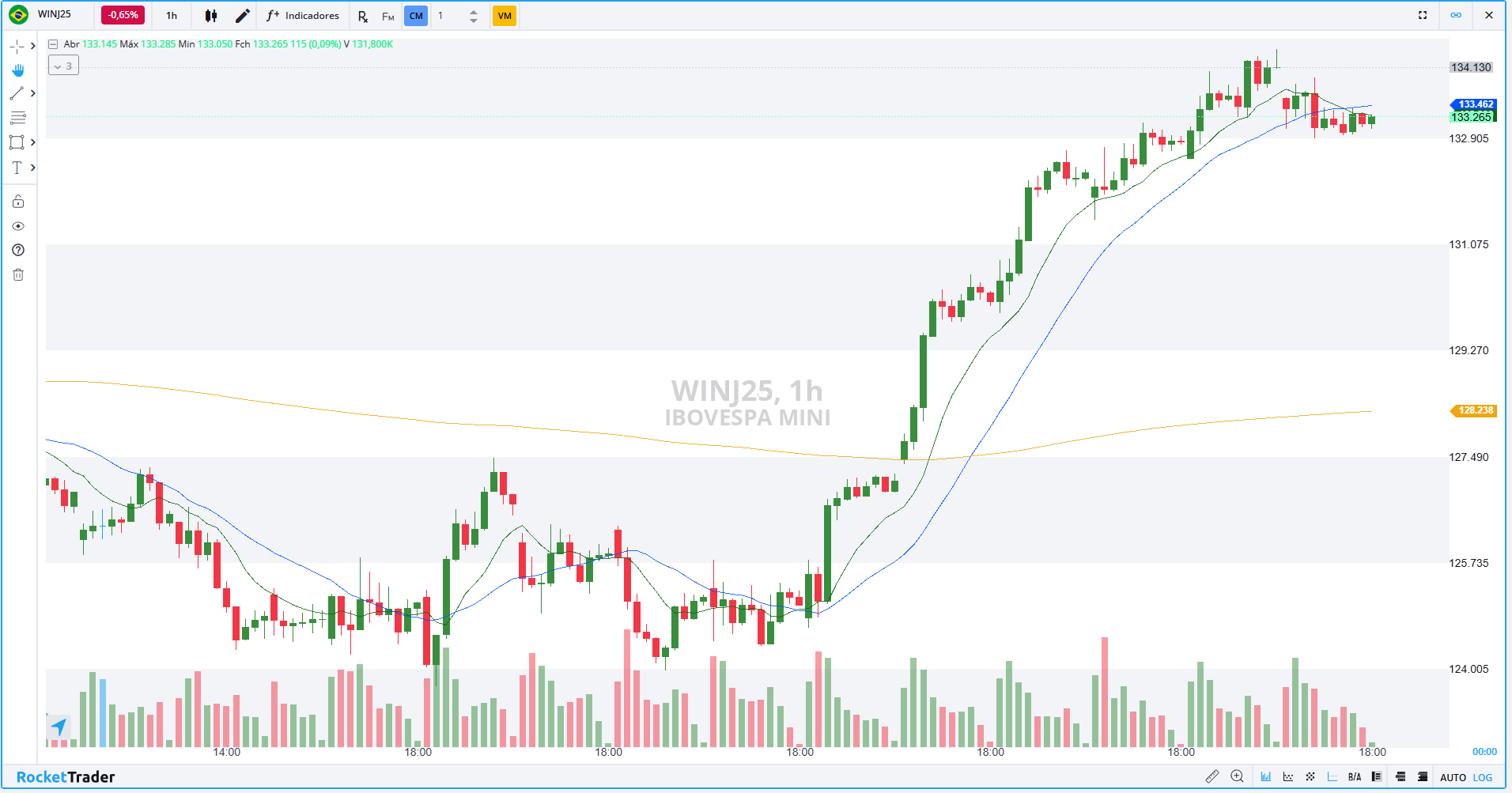Click the zoom-in magnifier icon
Viewport: 1512px width, 793px height.
[x=1238, y=776]
